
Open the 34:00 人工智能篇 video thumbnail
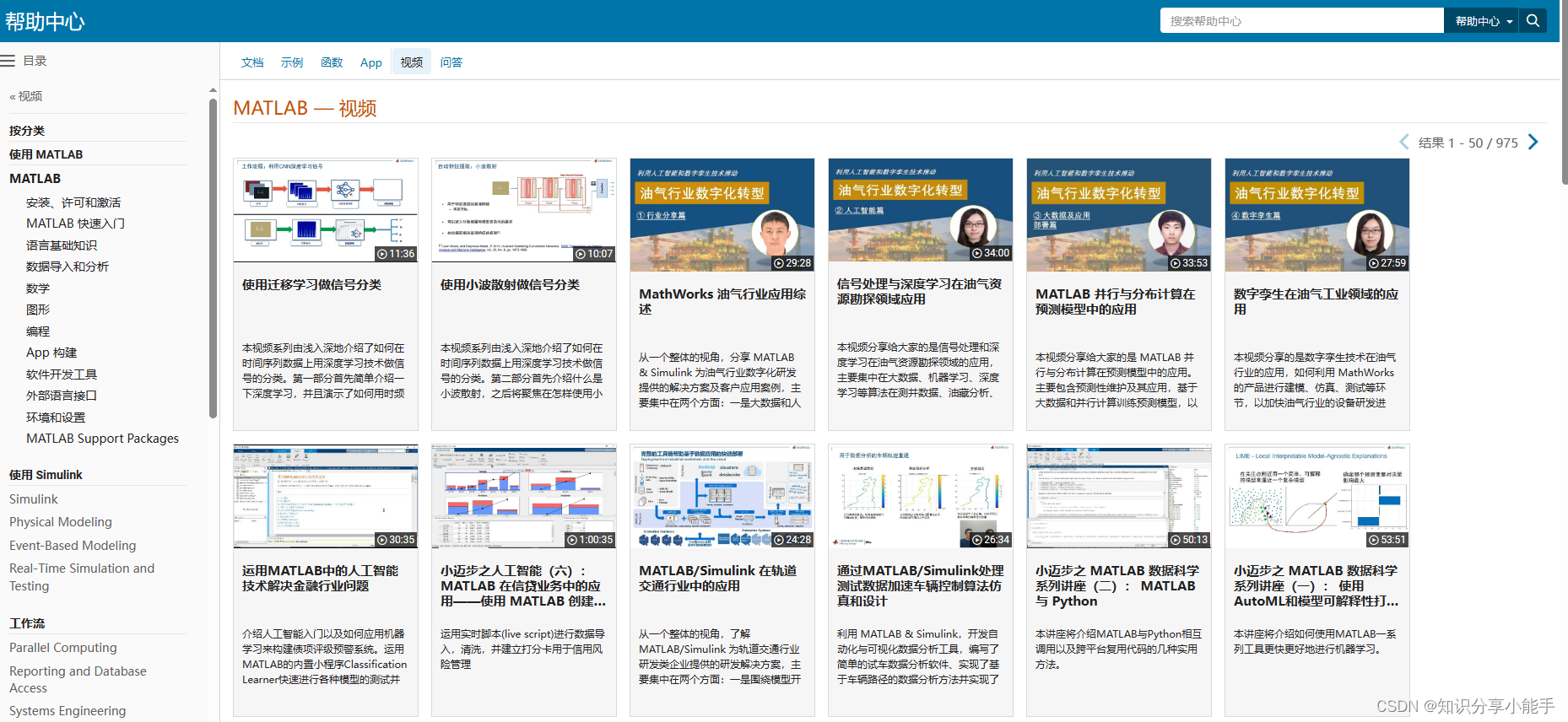(x=920, y=210)
